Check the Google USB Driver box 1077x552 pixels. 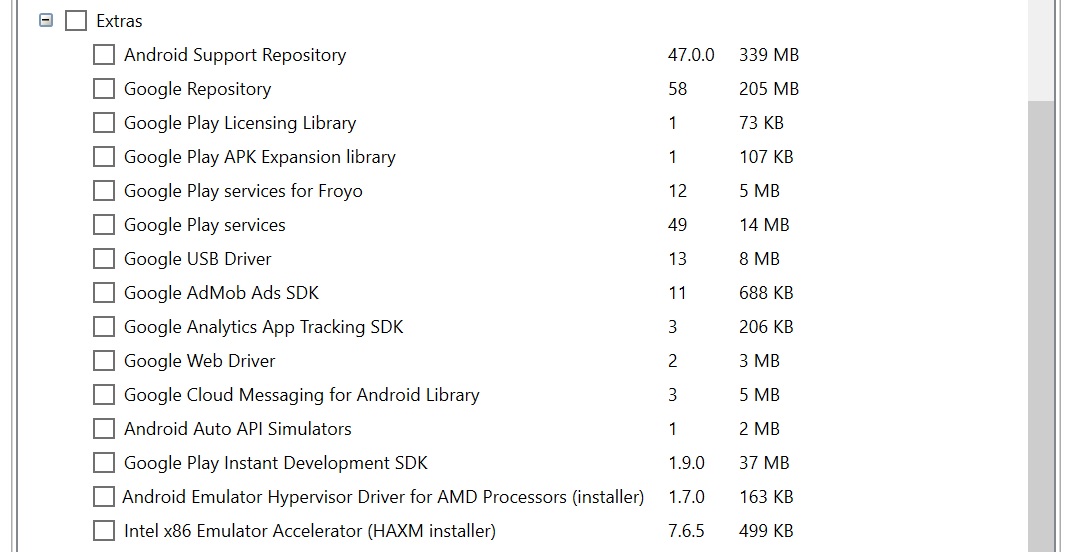click(104, 258)
